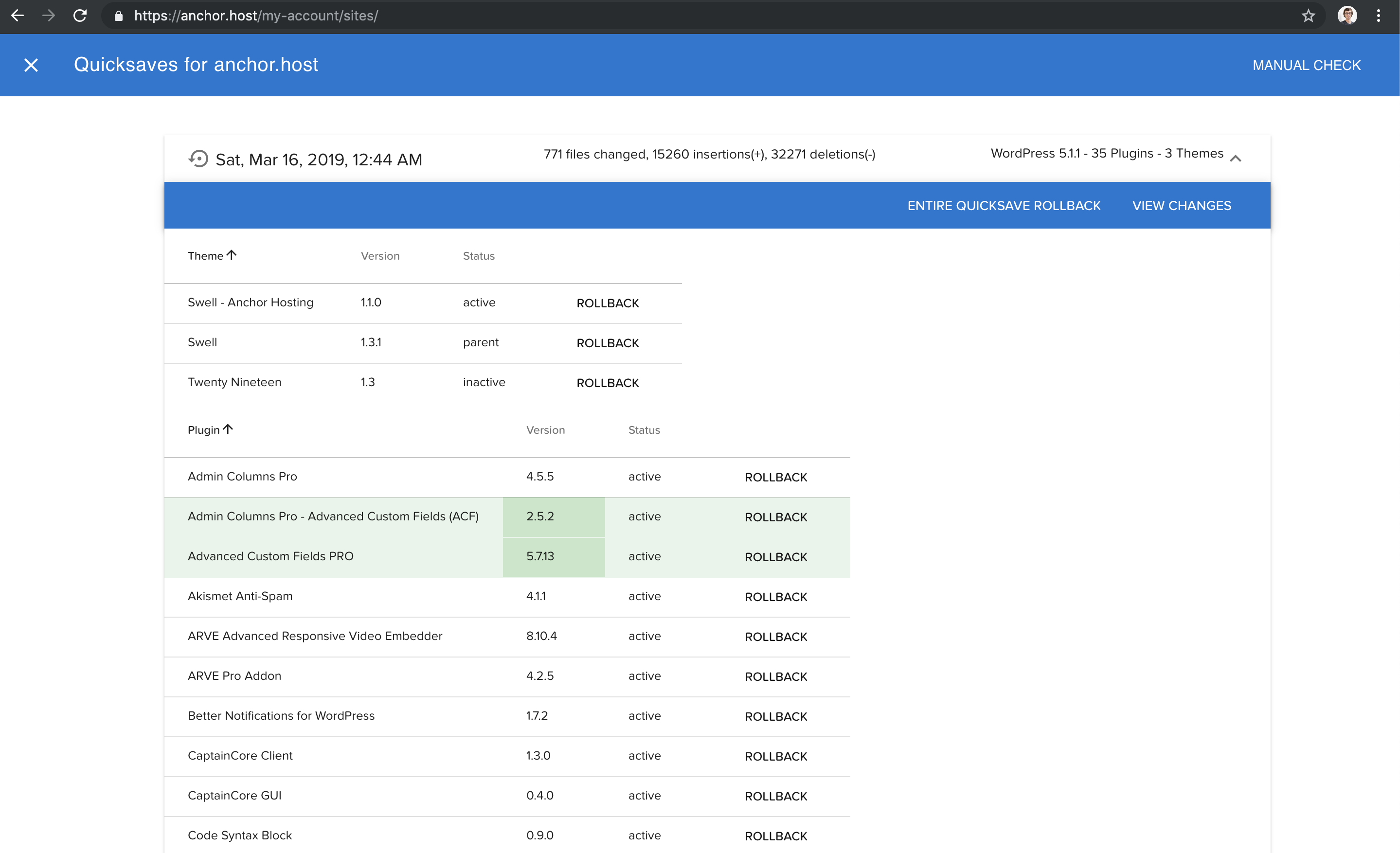The image size is (1400, 853).
Task: Select the 'CaptainCore Client' plugin name
Action: [240, 755]
